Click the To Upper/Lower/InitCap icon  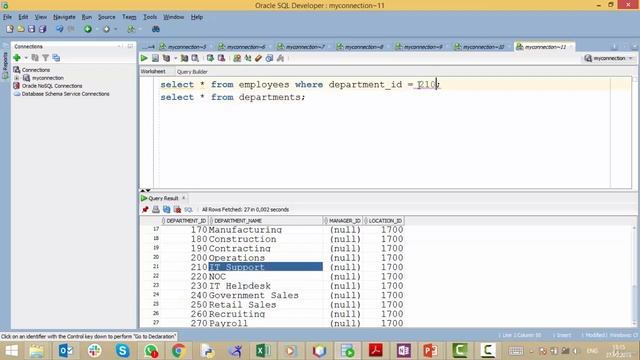[x=248, y=58]
